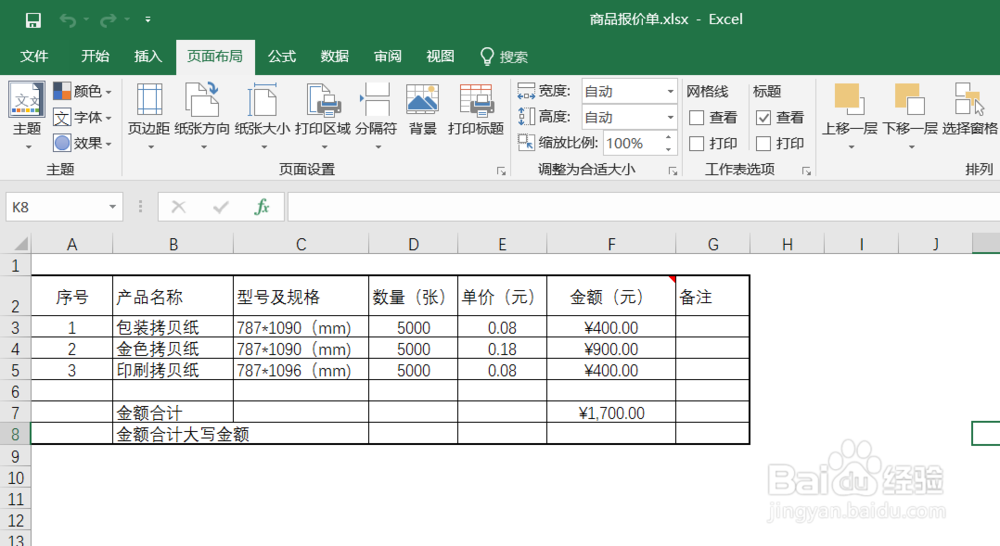The width and height of the screenshot is (1000, 546).
Task: Cancel formula entry with X icon
Action: (x=179, y=207)
